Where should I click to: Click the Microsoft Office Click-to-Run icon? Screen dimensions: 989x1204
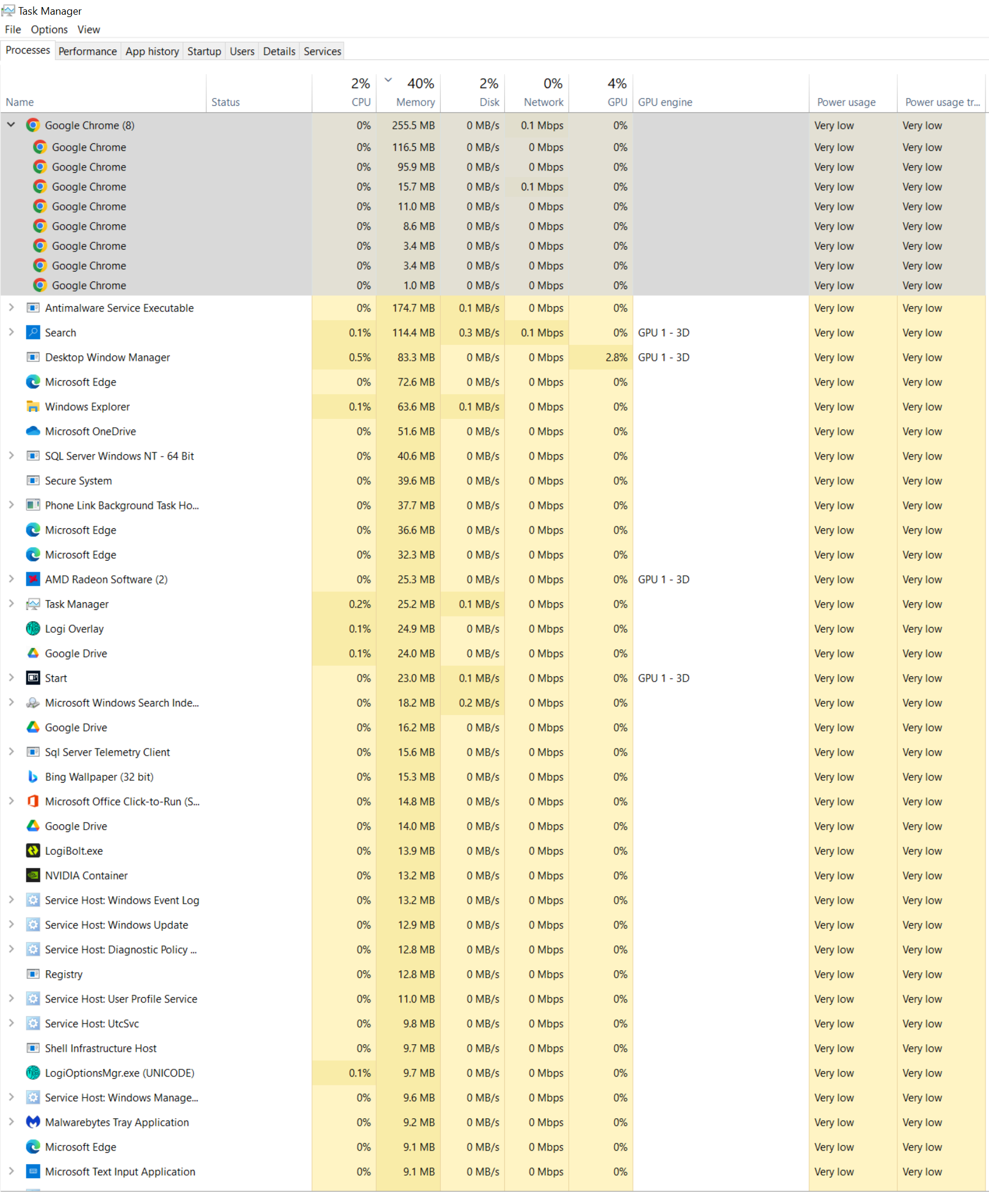tap(33, 801)
